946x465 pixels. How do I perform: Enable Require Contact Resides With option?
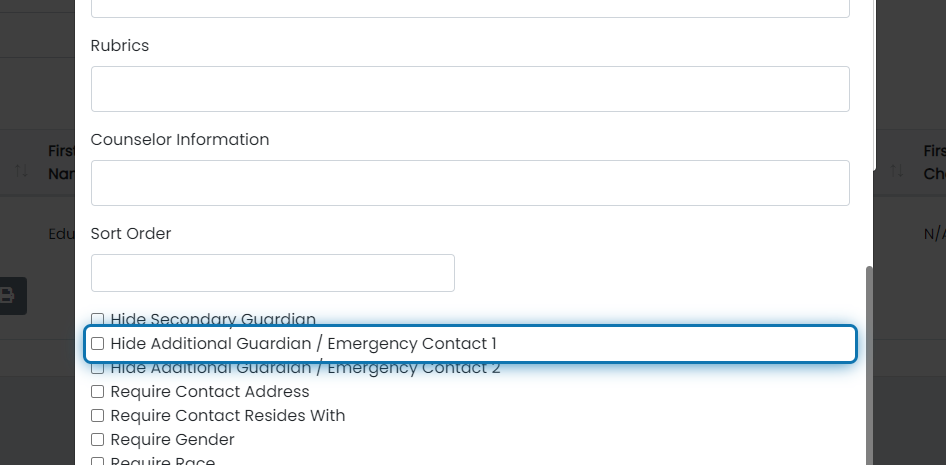tap(97, 416)
